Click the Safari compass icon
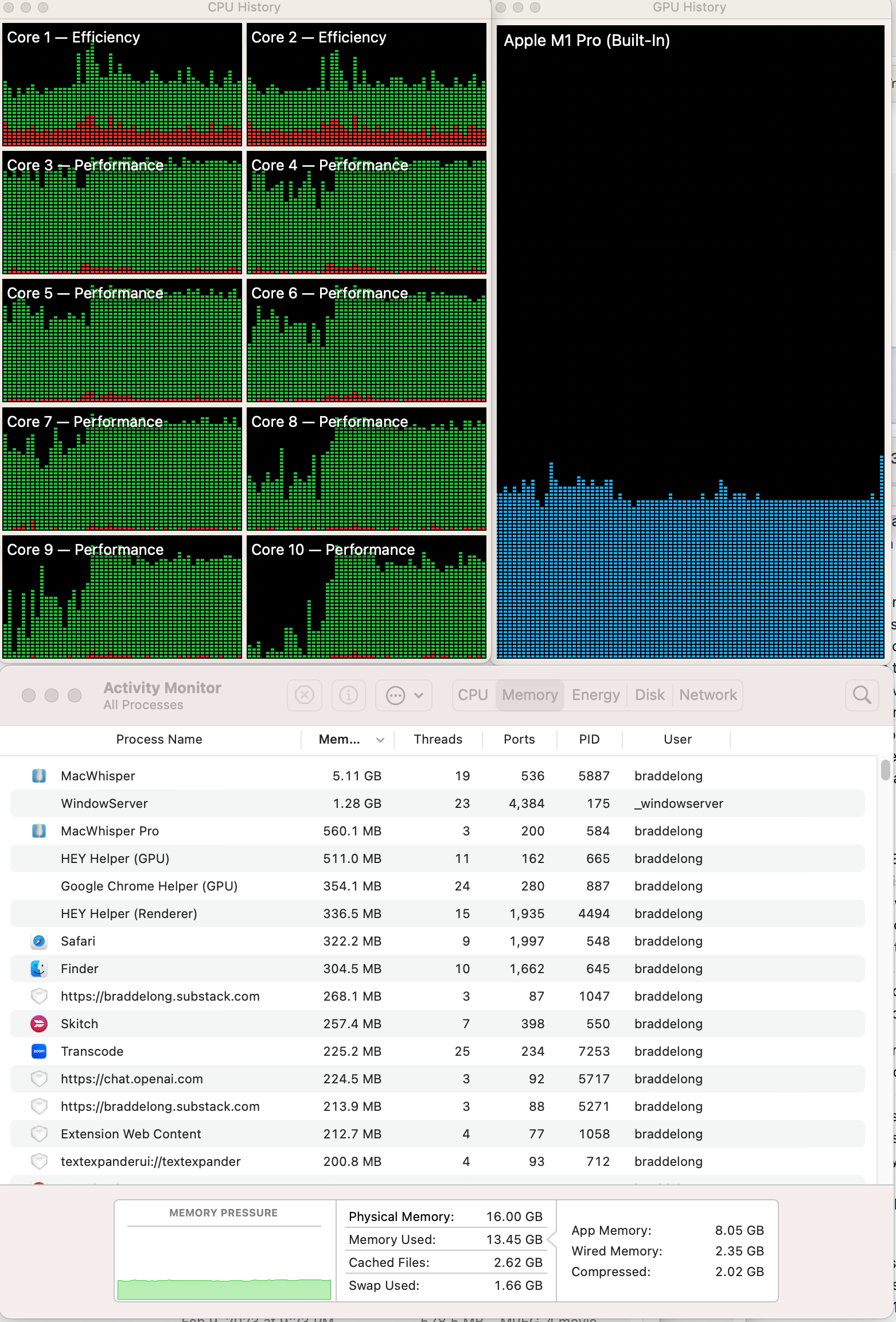Screen dimensions: 896x1322 [x=39, y=941]
